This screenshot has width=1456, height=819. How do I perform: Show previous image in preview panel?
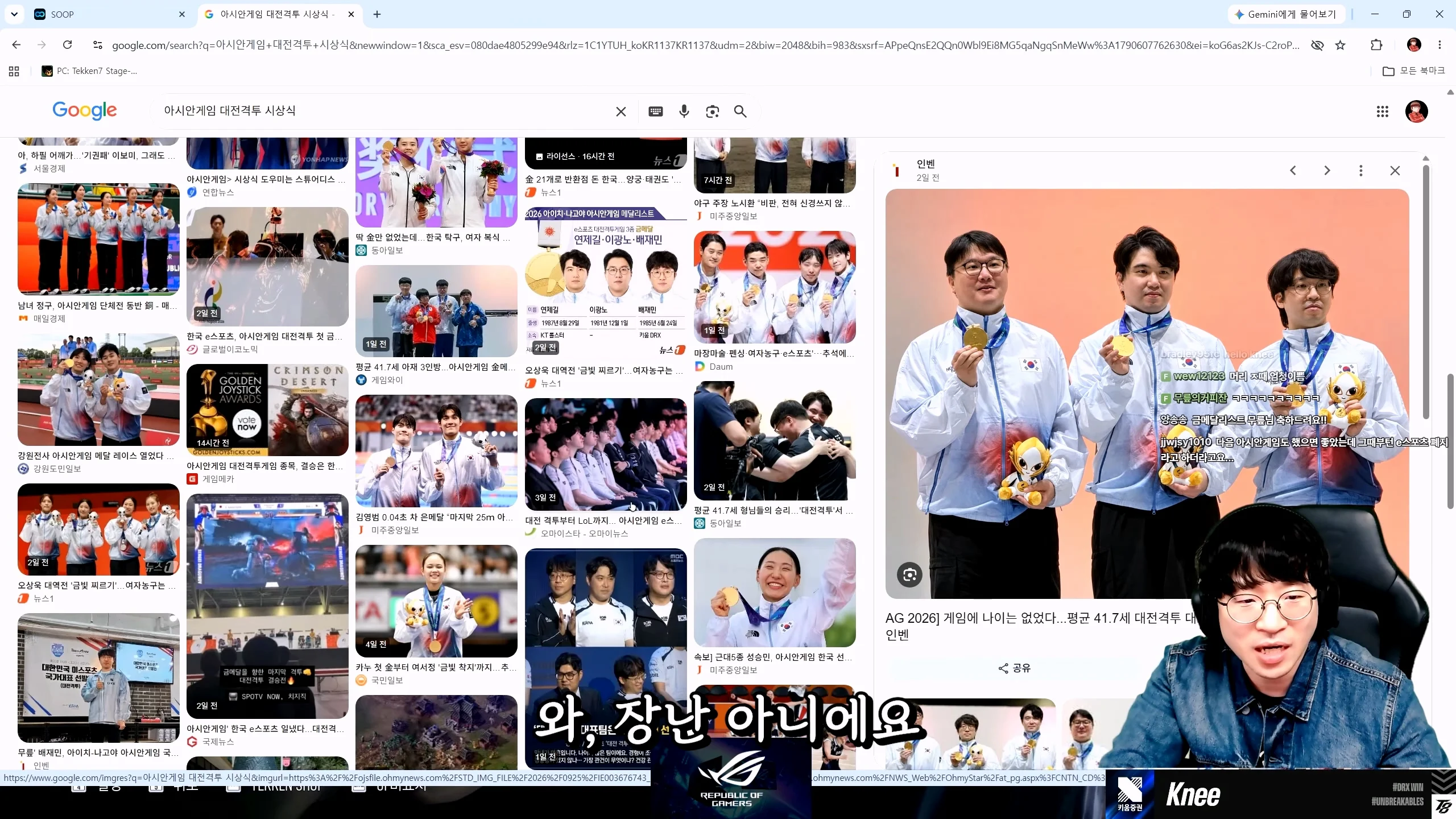pos(1293,171)
